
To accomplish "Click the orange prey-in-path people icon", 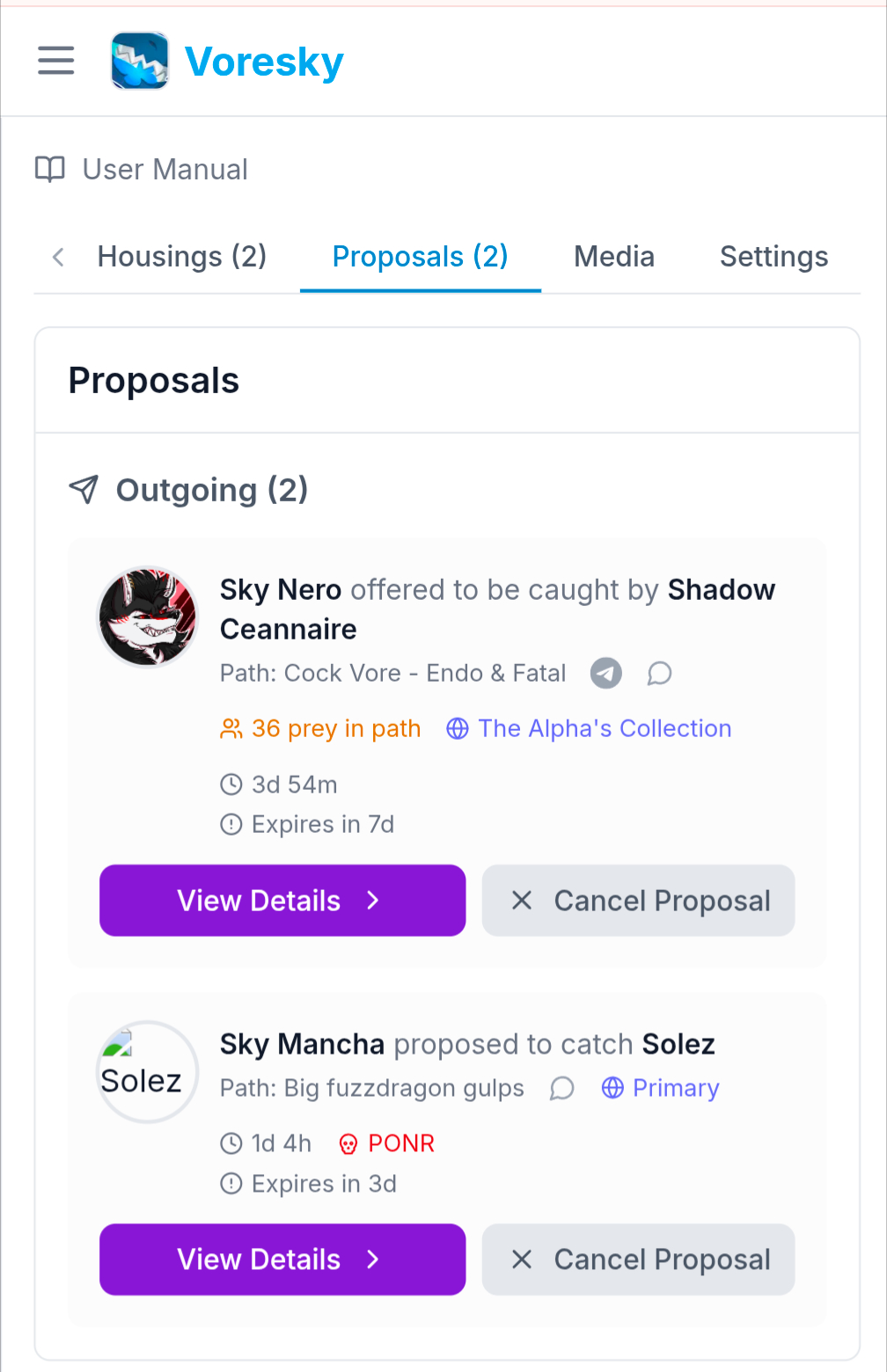I will [231, 729].
